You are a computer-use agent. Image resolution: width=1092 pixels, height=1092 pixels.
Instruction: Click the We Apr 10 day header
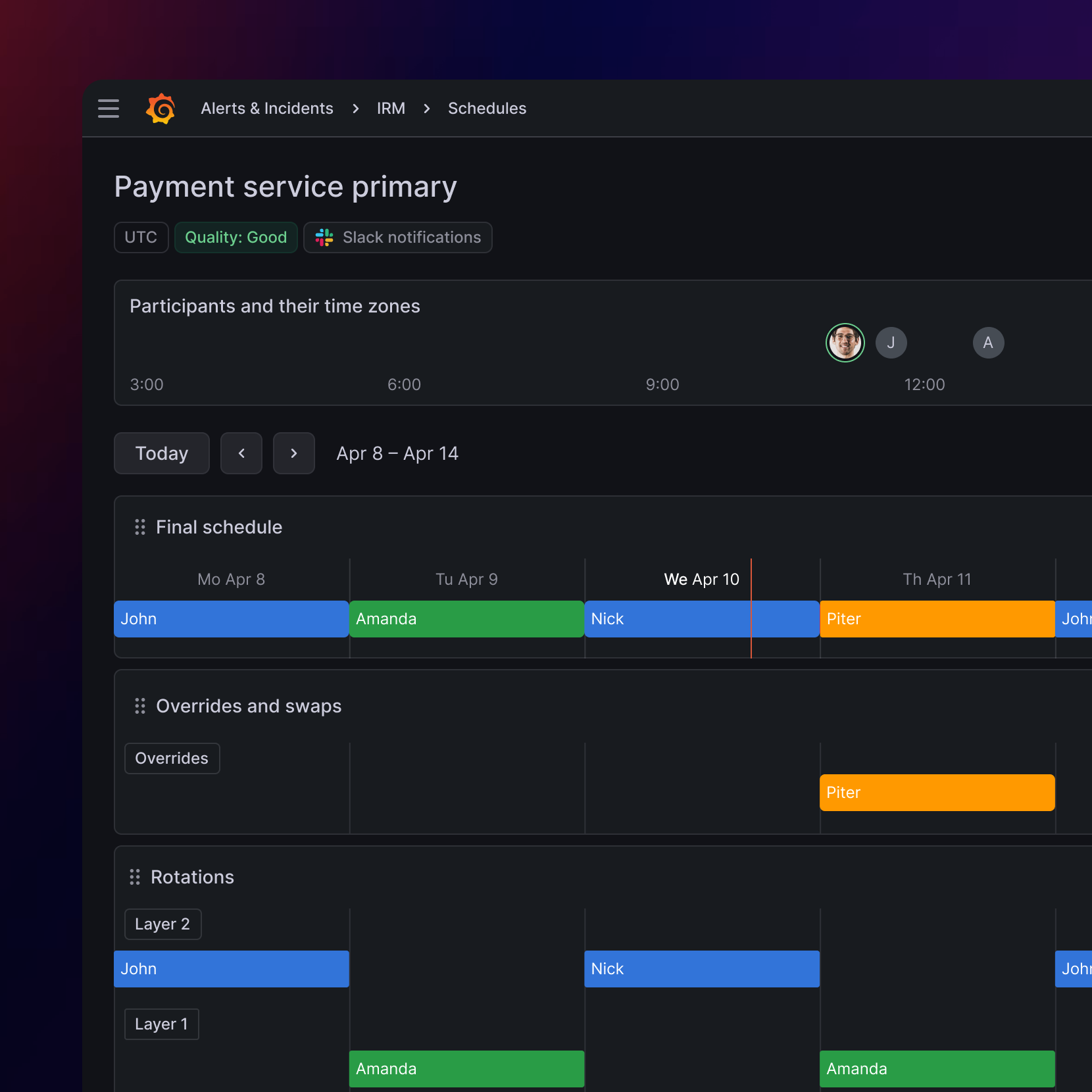pos(702,580)
